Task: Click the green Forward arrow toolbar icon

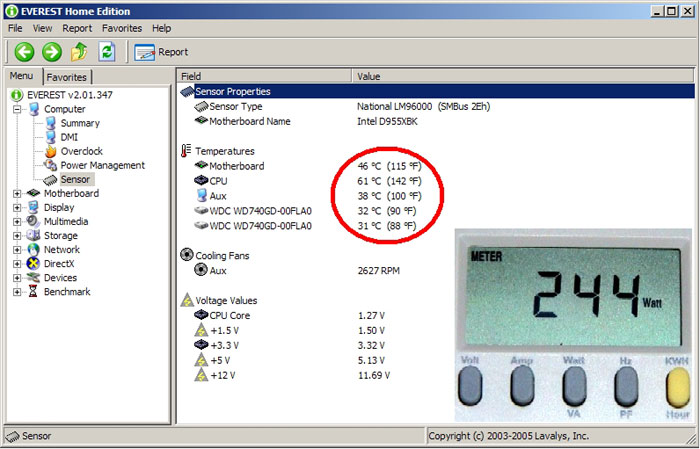Action: (x=52, y=52)
